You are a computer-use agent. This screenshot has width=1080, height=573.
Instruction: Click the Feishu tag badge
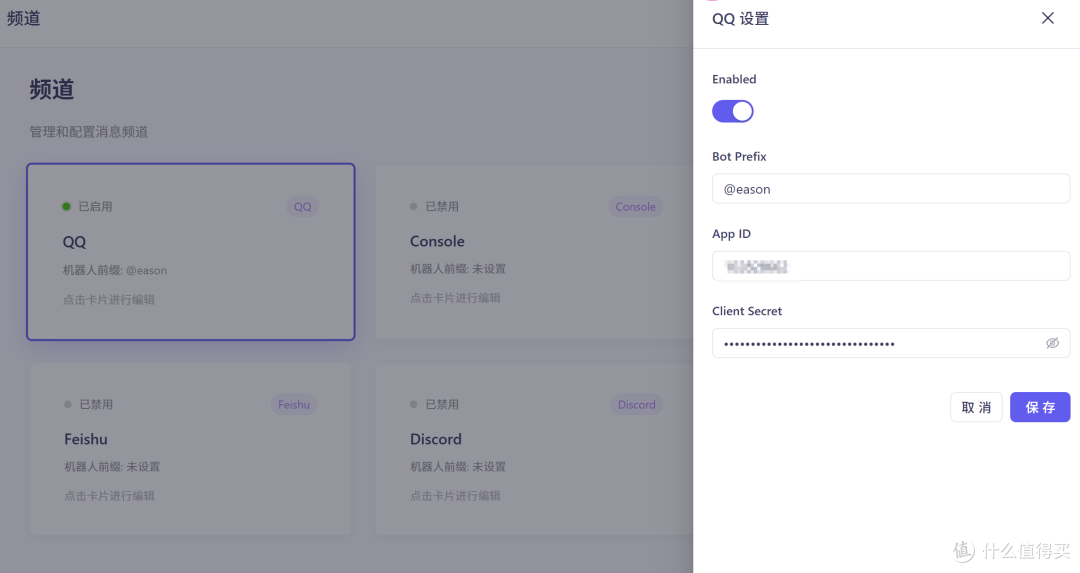pyautogui.click(x=294, y=405)
